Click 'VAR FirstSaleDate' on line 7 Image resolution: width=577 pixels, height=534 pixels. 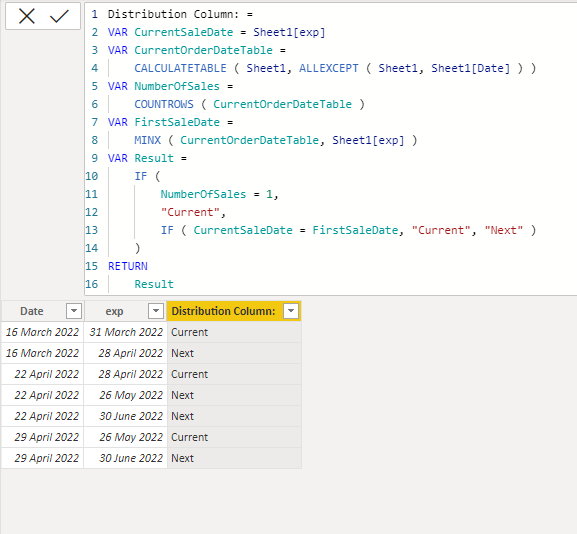click(x=164, y=122)
